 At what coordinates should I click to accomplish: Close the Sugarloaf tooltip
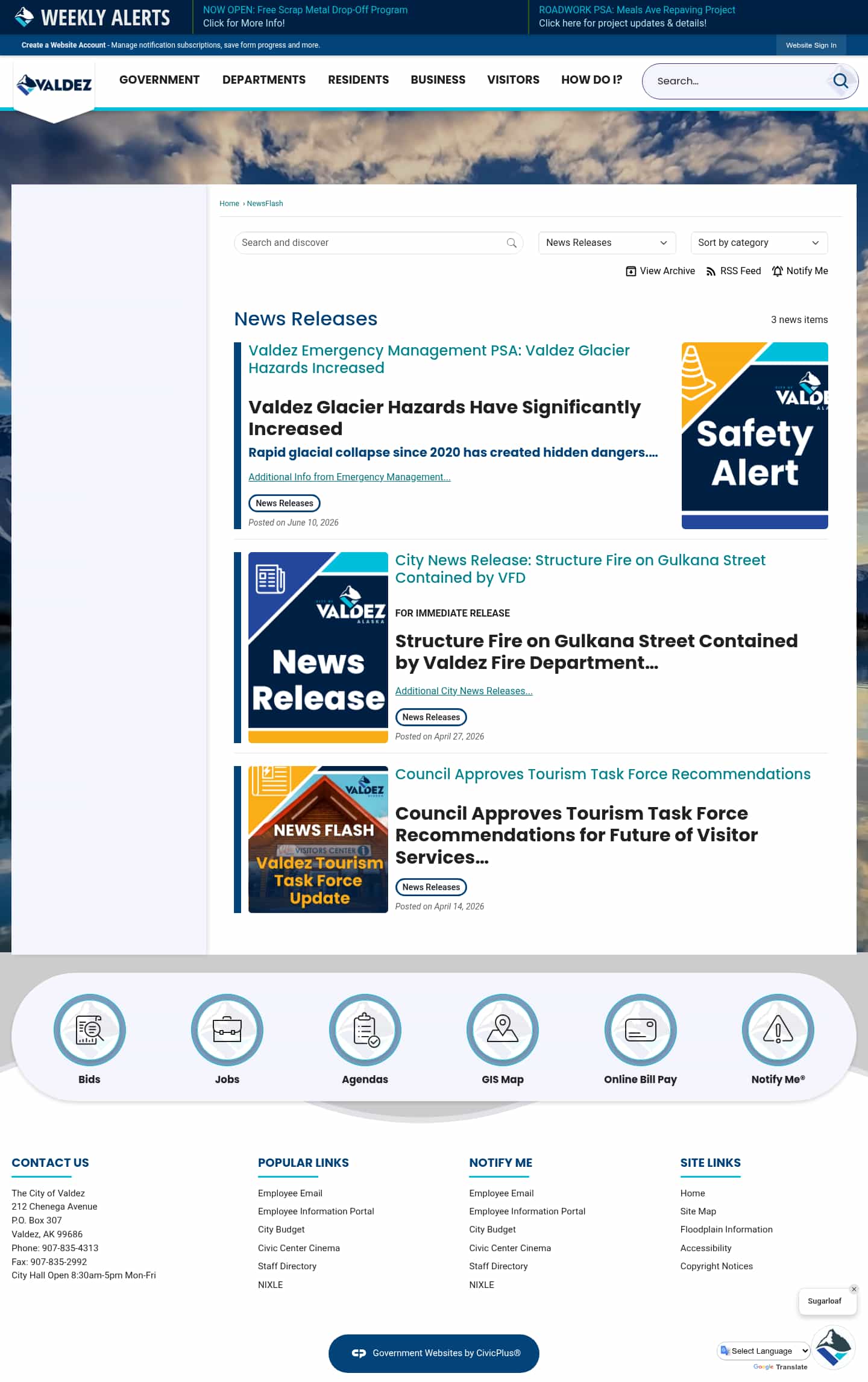[854, 1289]
